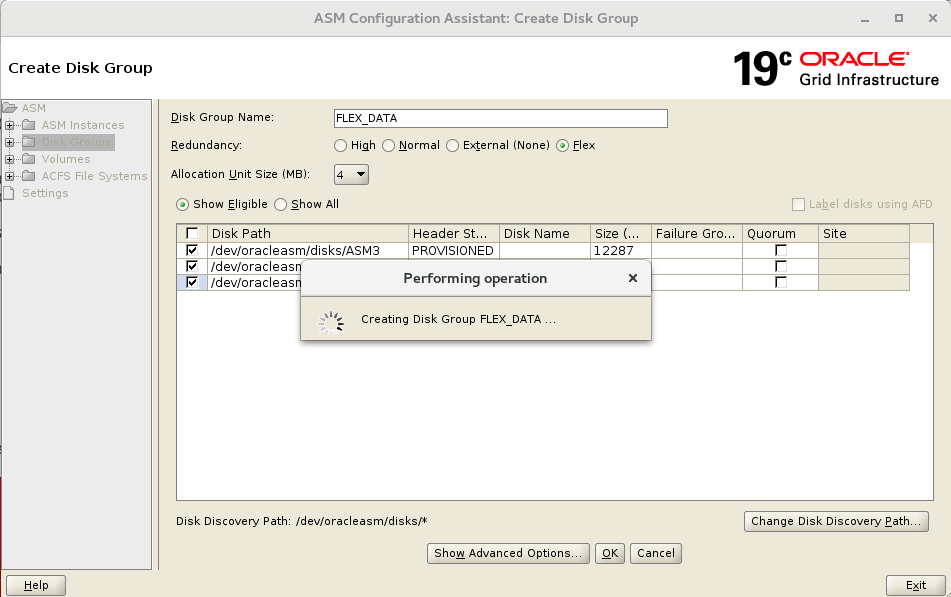The height and width of the screenshot is (597, 951).
Task: Toggle Quorum checkbox in third row
Action: [781, 282]
